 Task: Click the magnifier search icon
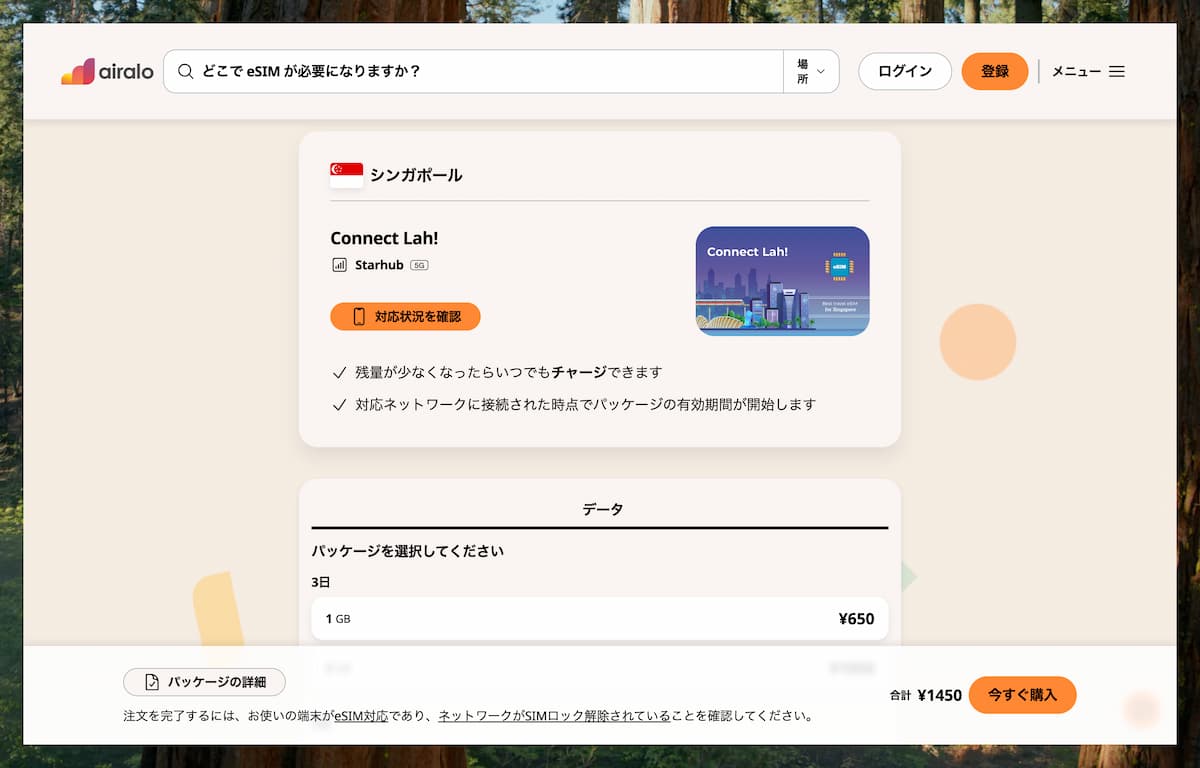(x=185, y=72)
